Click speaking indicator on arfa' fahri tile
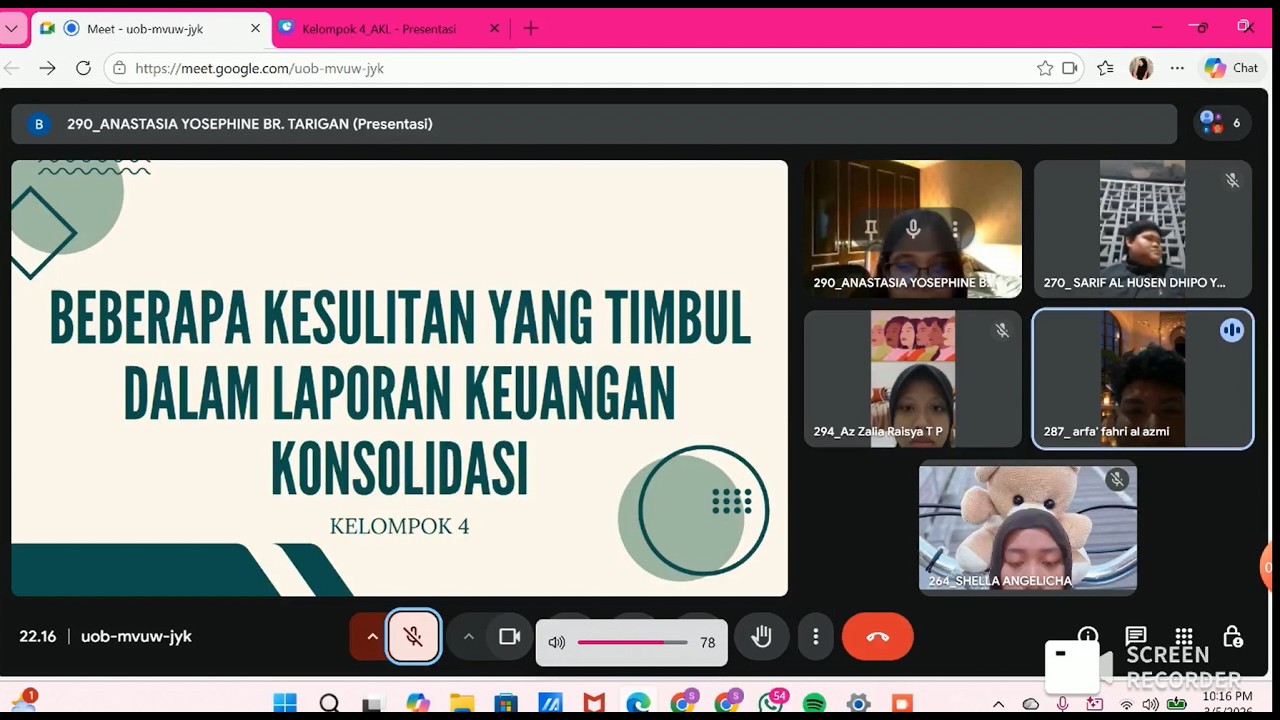The width and height of the screenshot is (1280, 720). click(1232, 330)
